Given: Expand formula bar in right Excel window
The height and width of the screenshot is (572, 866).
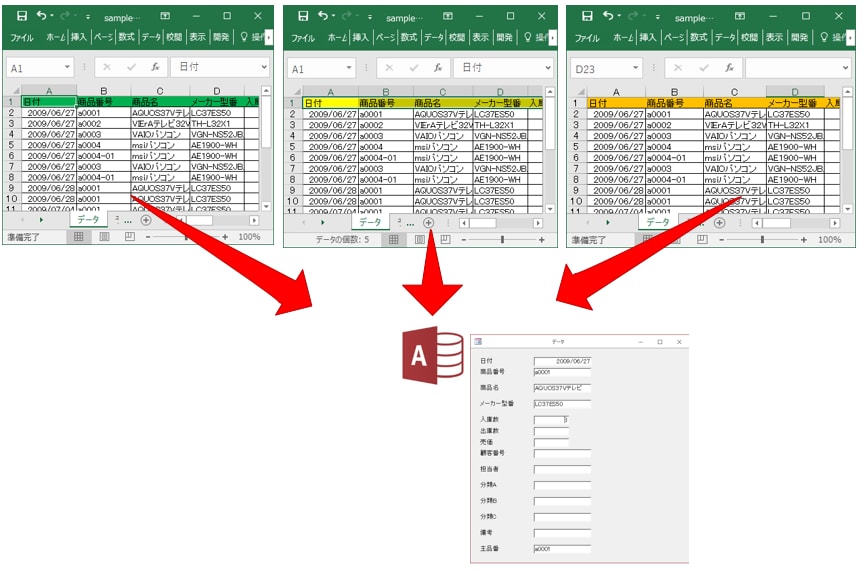Looking at the screenshot, I should (845, 68).
